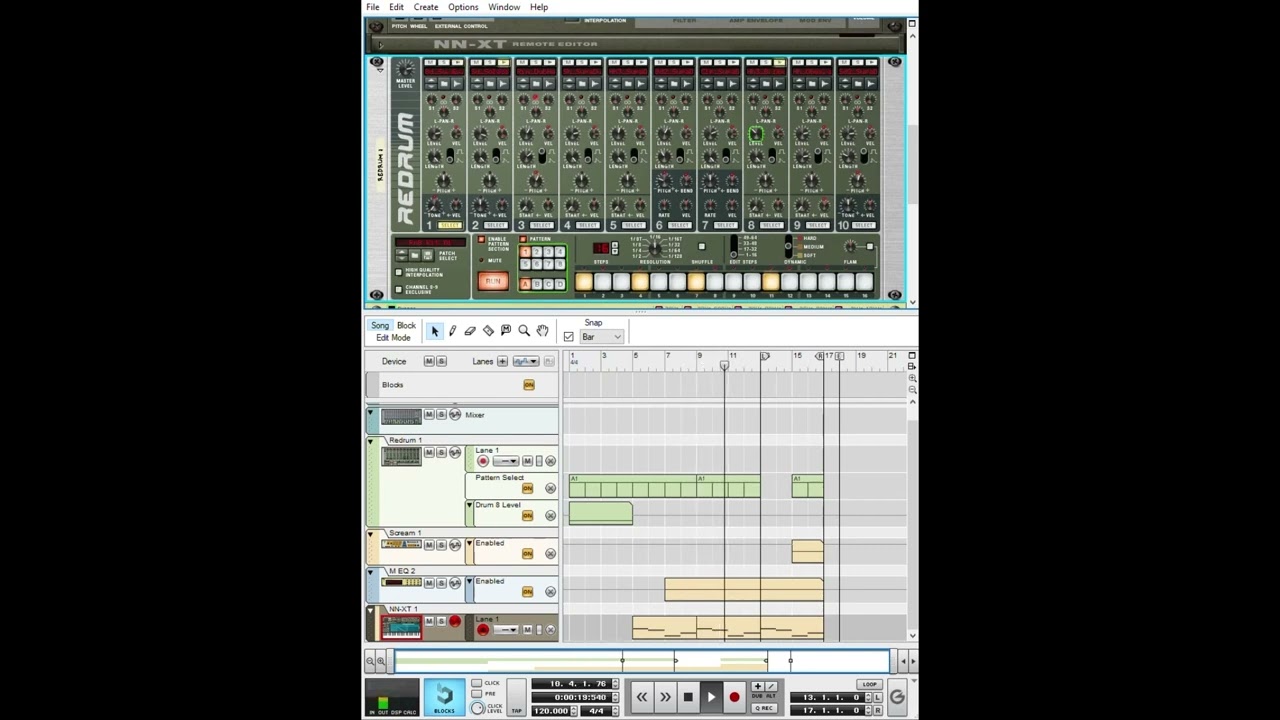Click the Redrum RUN button

tap(492, 283)
